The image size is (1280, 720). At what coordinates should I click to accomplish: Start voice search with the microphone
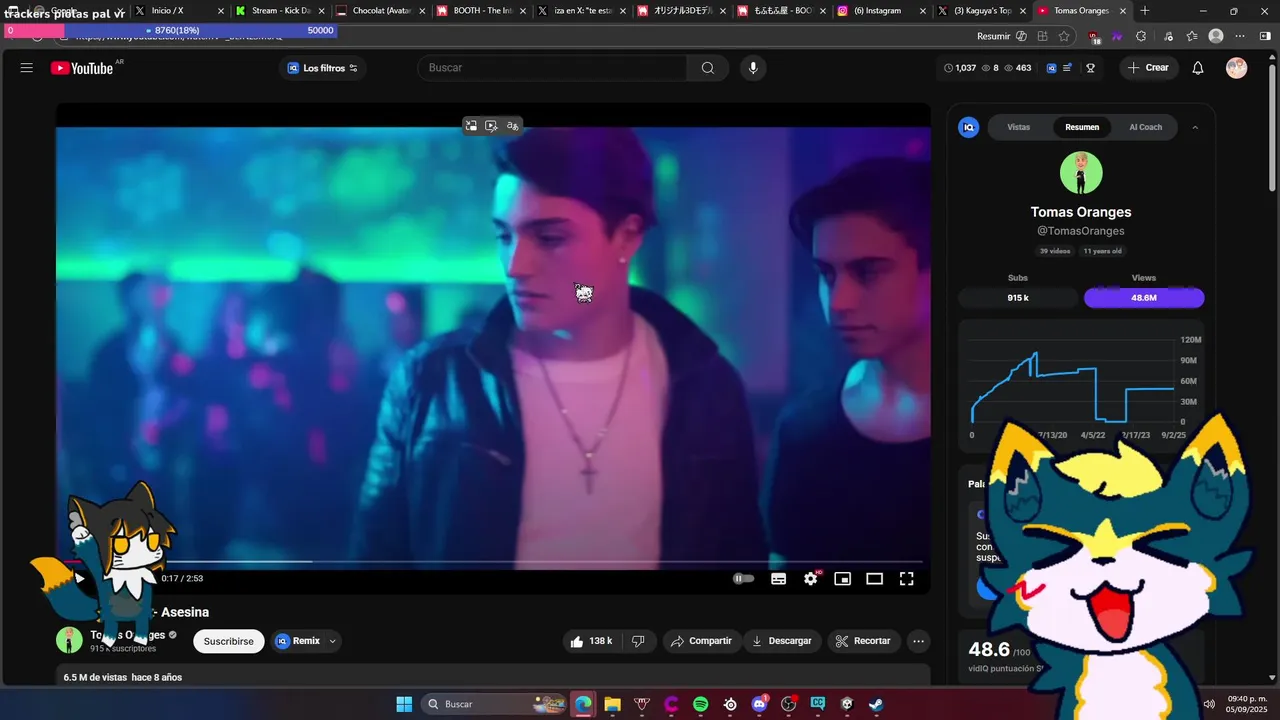point(753,68)
